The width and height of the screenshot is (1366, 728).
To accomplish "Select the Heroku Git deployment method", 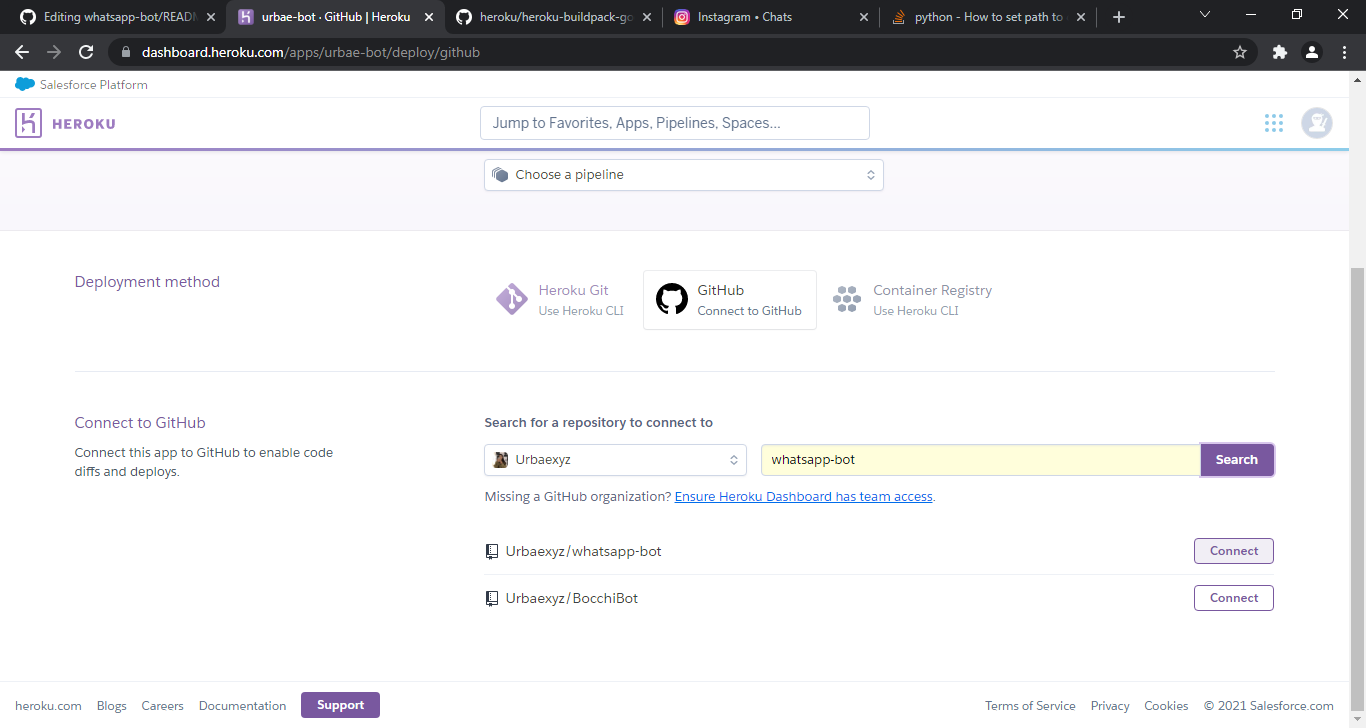I will point(560,300).
